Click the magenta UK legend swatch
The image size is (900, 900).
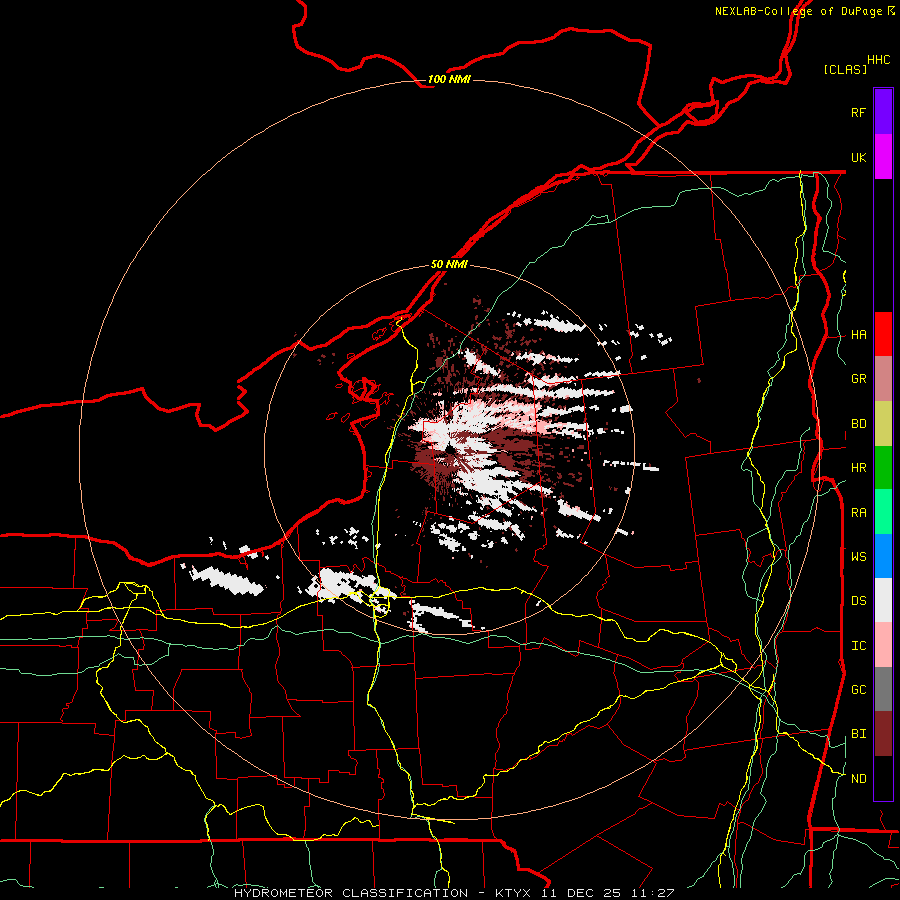883,157
